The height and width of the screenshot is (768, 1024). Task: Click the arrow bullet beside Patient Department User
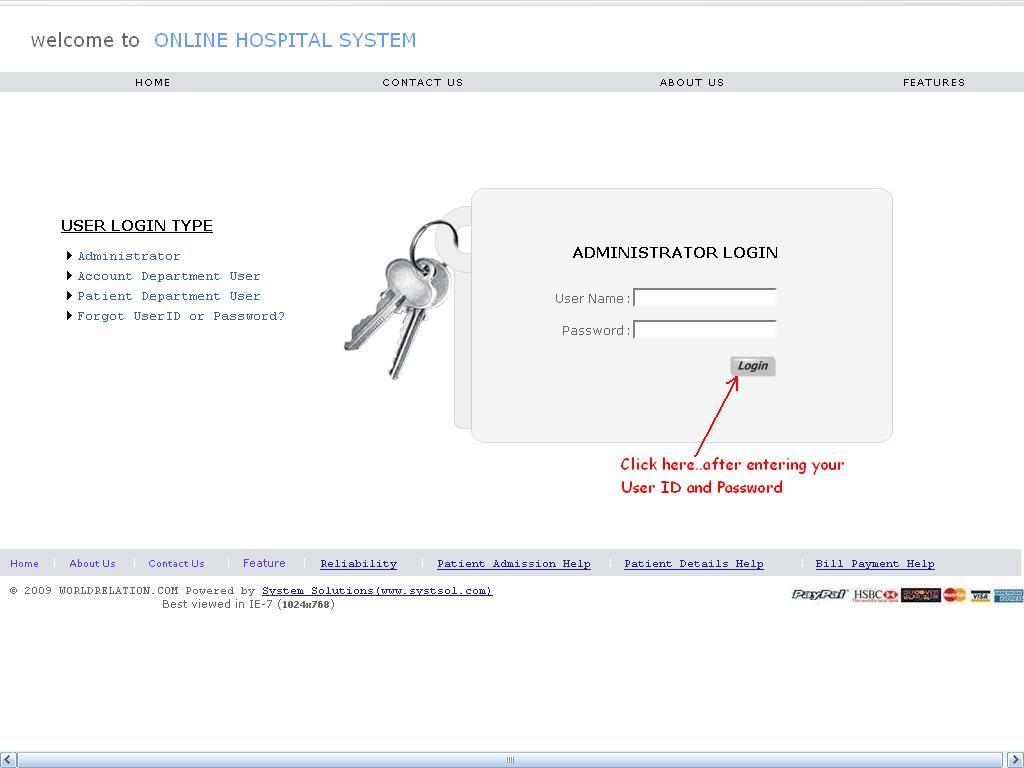coord(69,296)
